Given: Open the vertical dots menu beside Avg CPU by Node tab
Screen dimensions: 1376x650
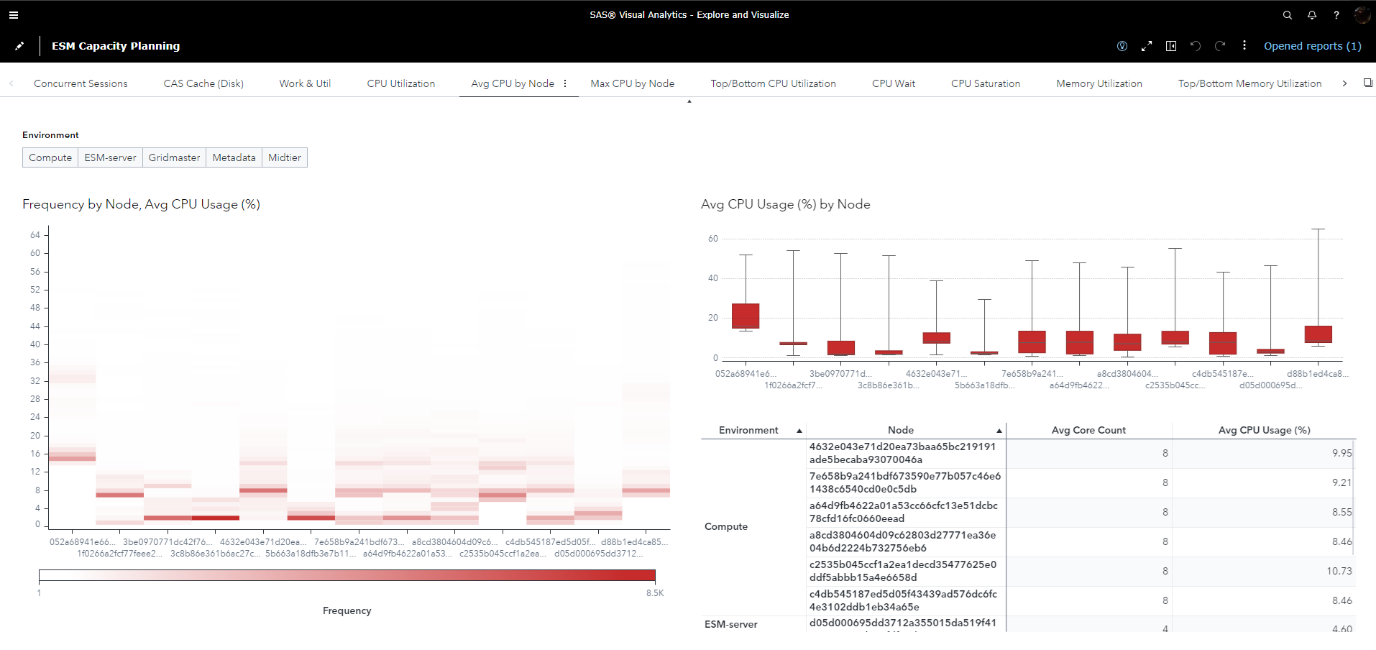Looking at the screenshot, I should [565, 84].
